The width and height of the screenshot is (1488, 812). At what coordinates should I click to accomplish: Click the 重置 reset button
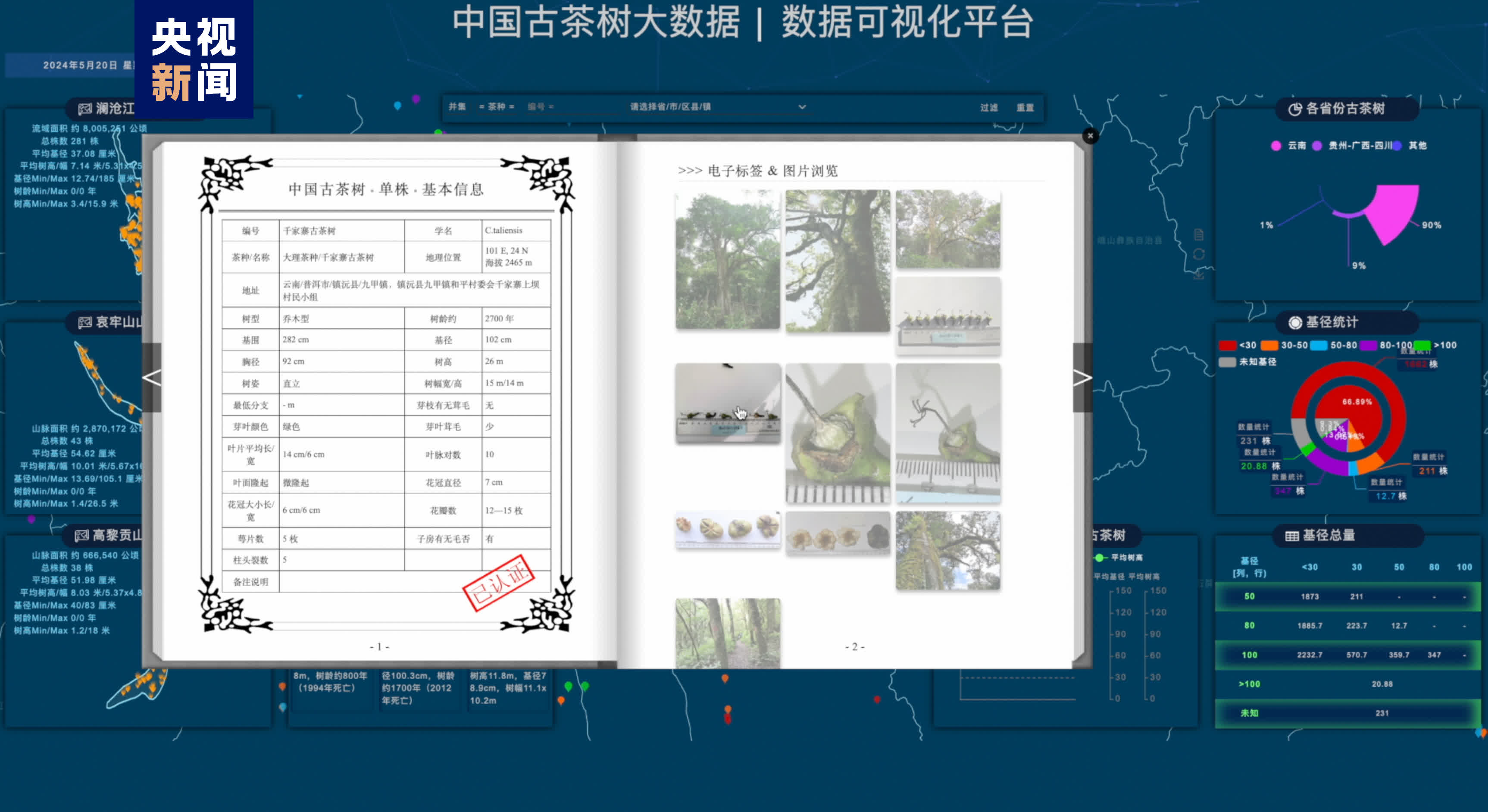[1025, 107]
